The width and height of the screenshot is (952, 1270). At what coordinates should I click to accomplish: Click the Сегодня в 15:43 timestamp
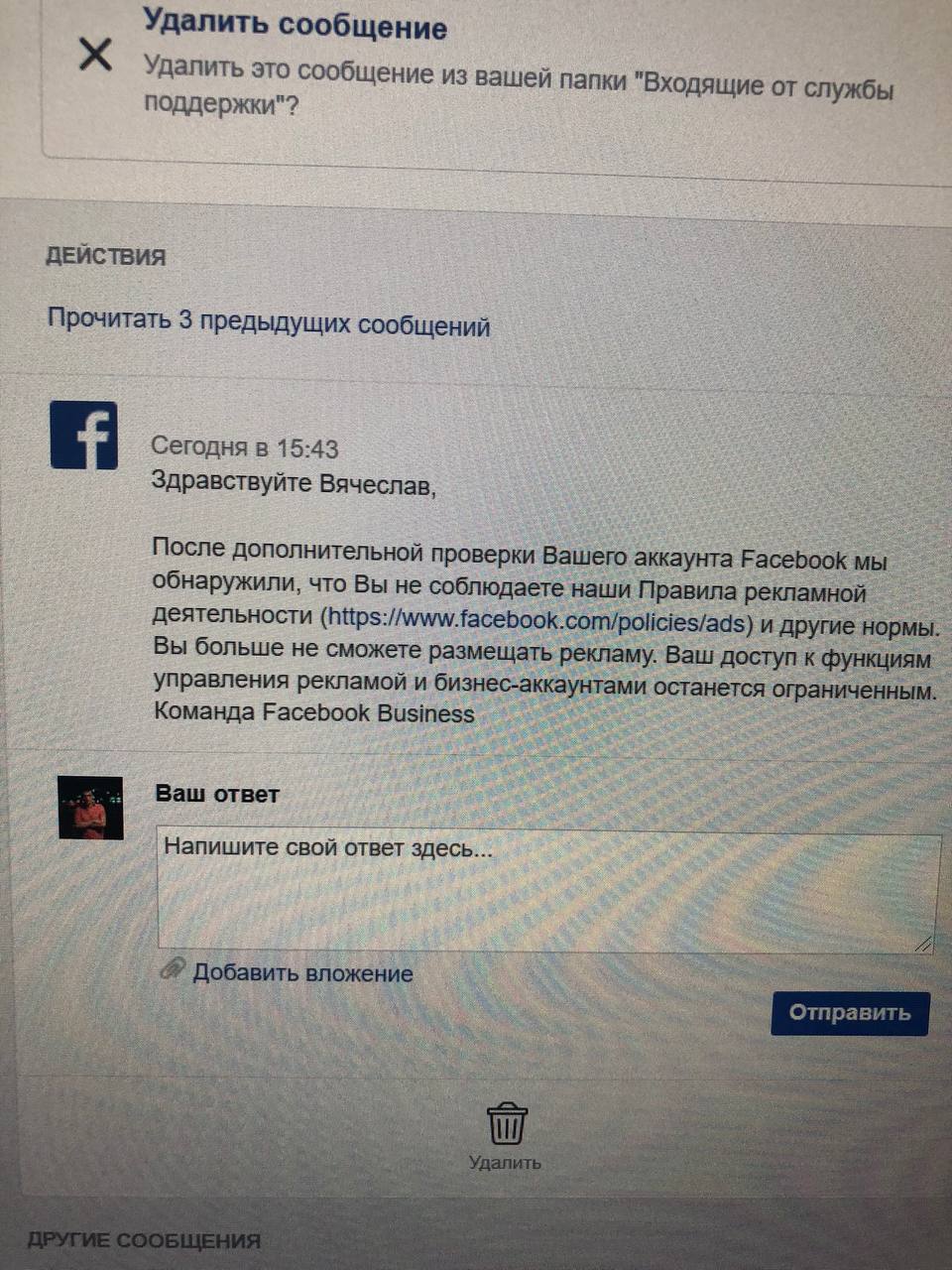coord(245,447)
